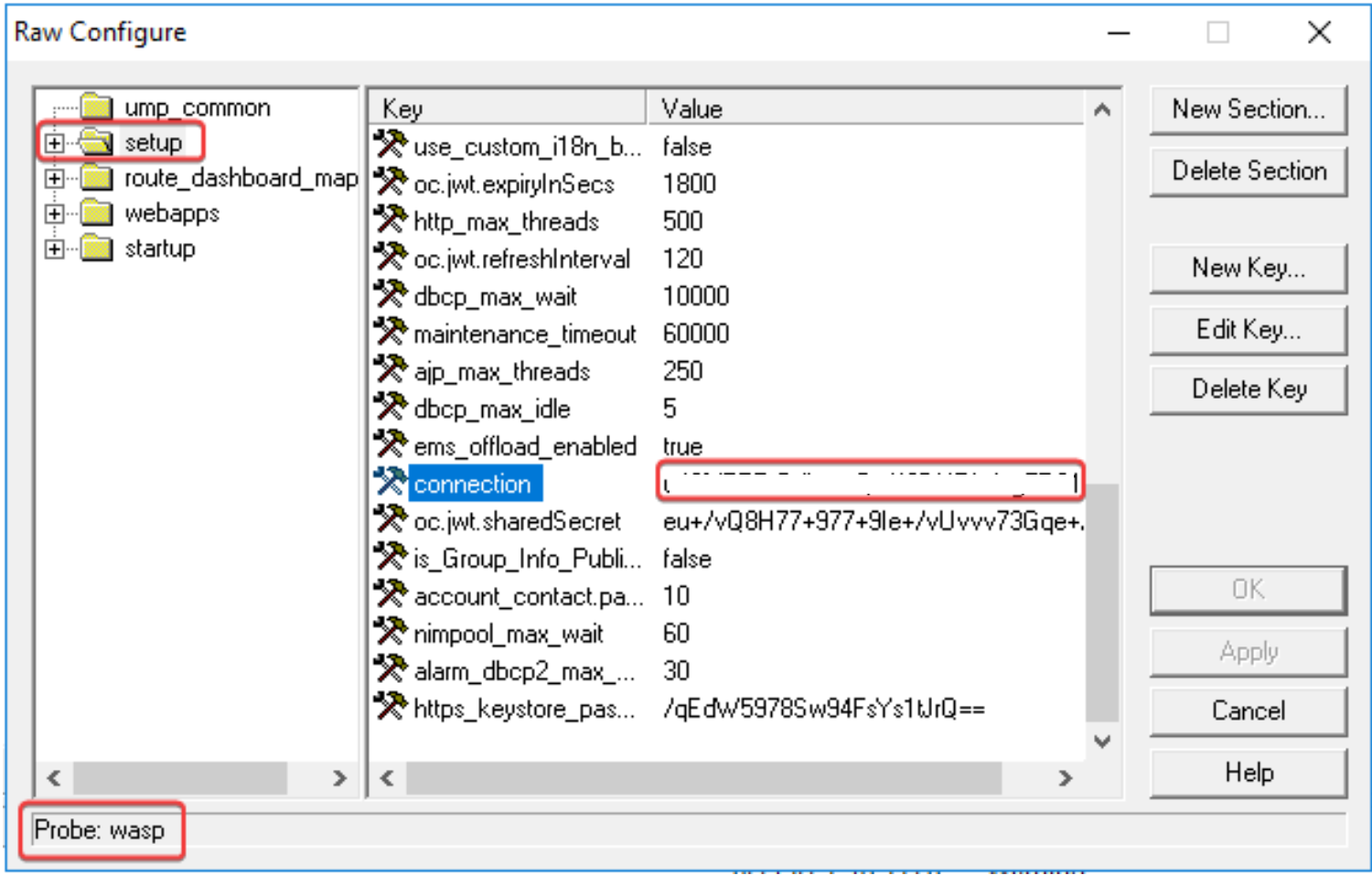Click the section tree scroll left arrow
This screenshot has width=1372, height=875.
pos(54,778)
